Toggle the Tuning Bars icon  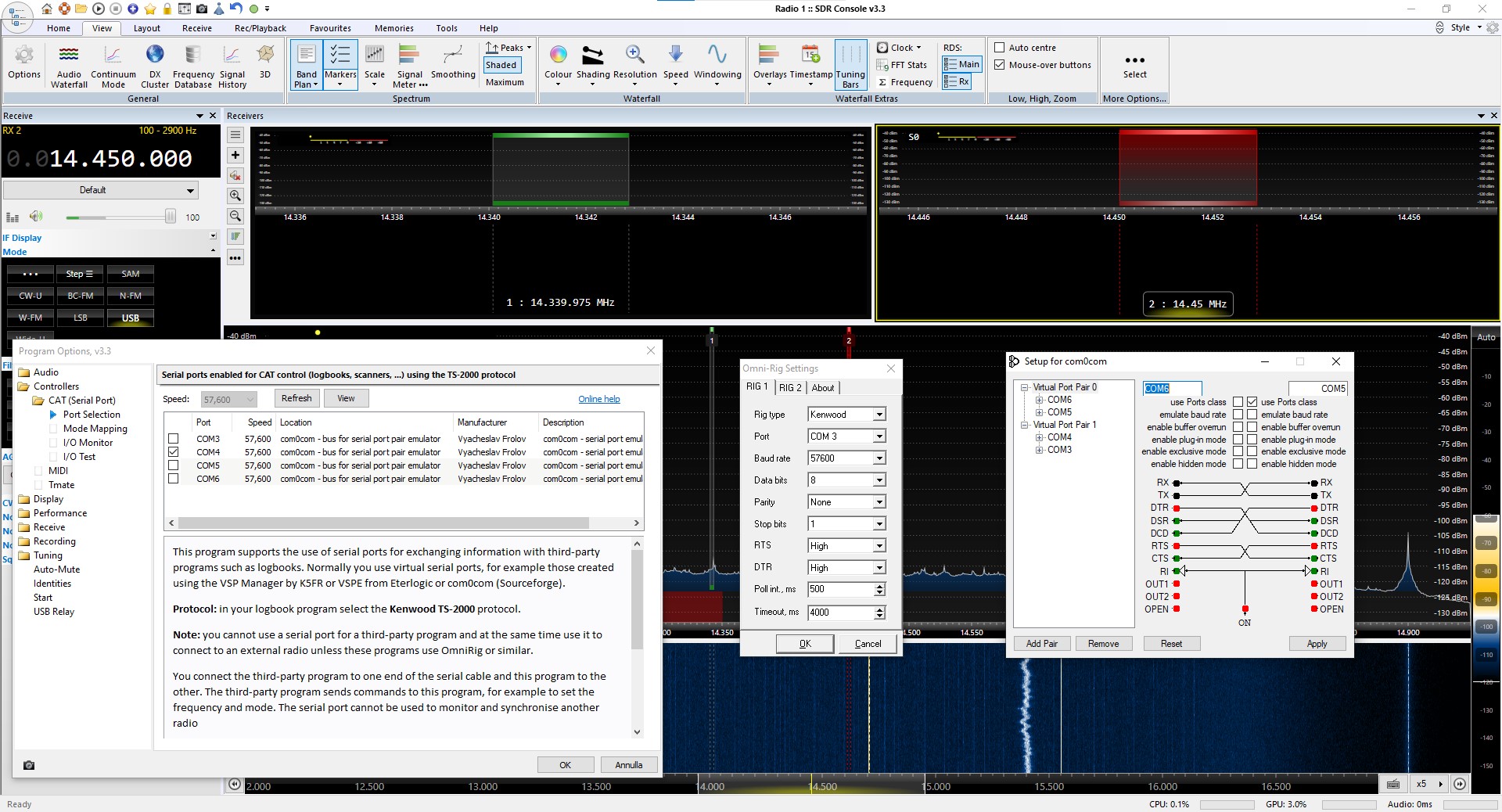click(850, 55)
